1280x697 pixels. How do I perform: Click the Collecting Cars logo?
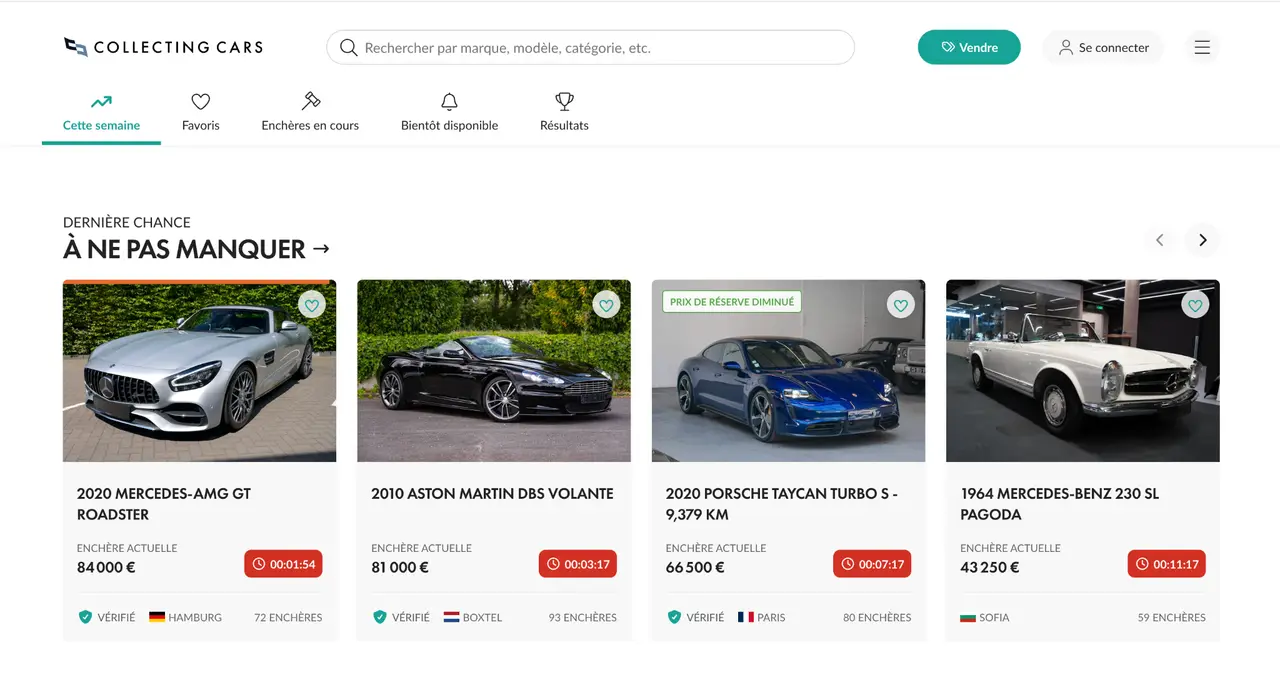(163, 47)
